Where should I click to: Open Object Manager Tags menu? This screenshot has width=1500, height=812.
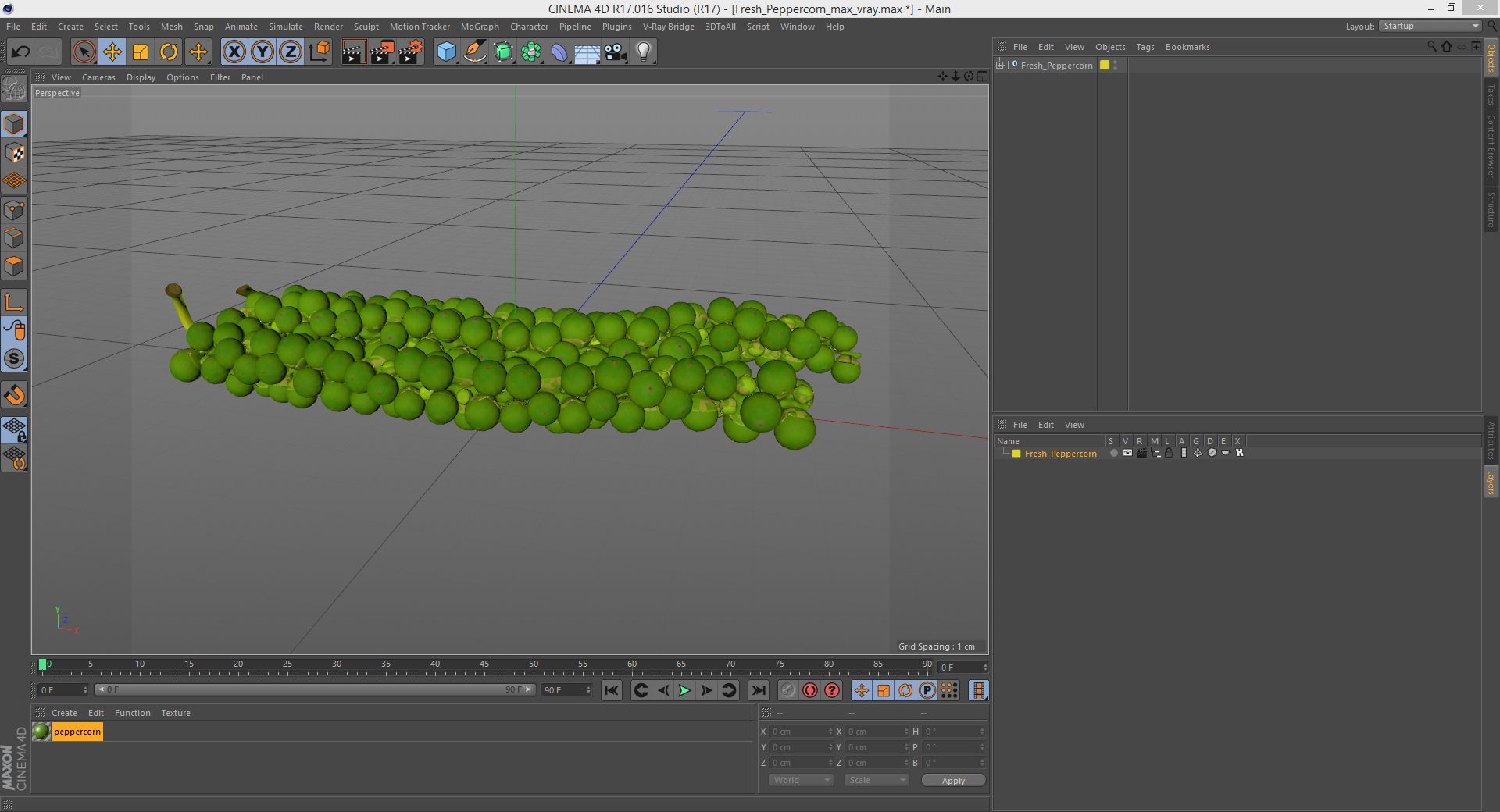click(x=1145, y=47)
